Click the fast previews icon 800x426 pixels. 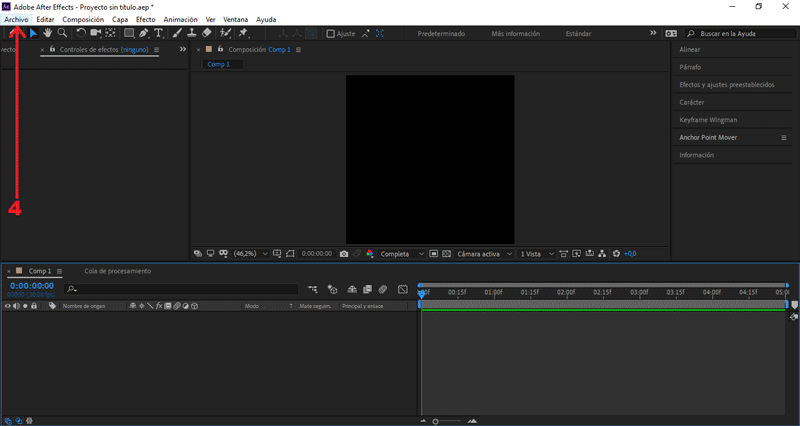pos(577,254)
